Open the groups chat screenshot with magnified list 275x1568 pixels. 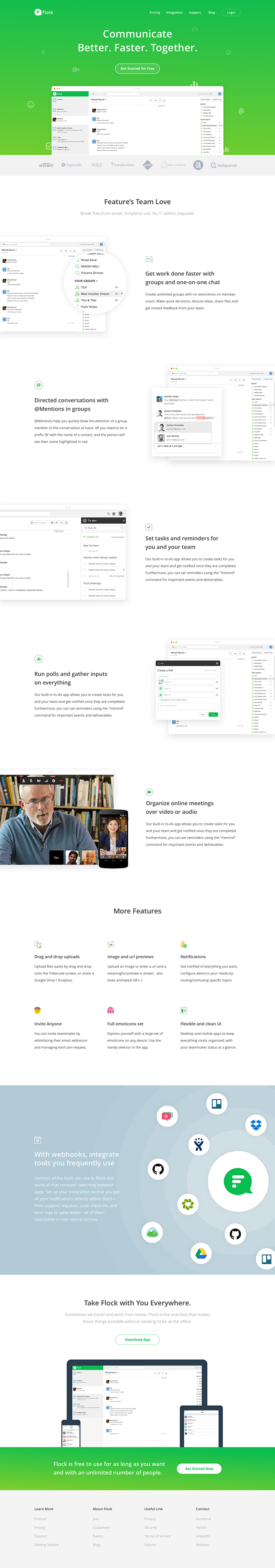pos(63,284)
